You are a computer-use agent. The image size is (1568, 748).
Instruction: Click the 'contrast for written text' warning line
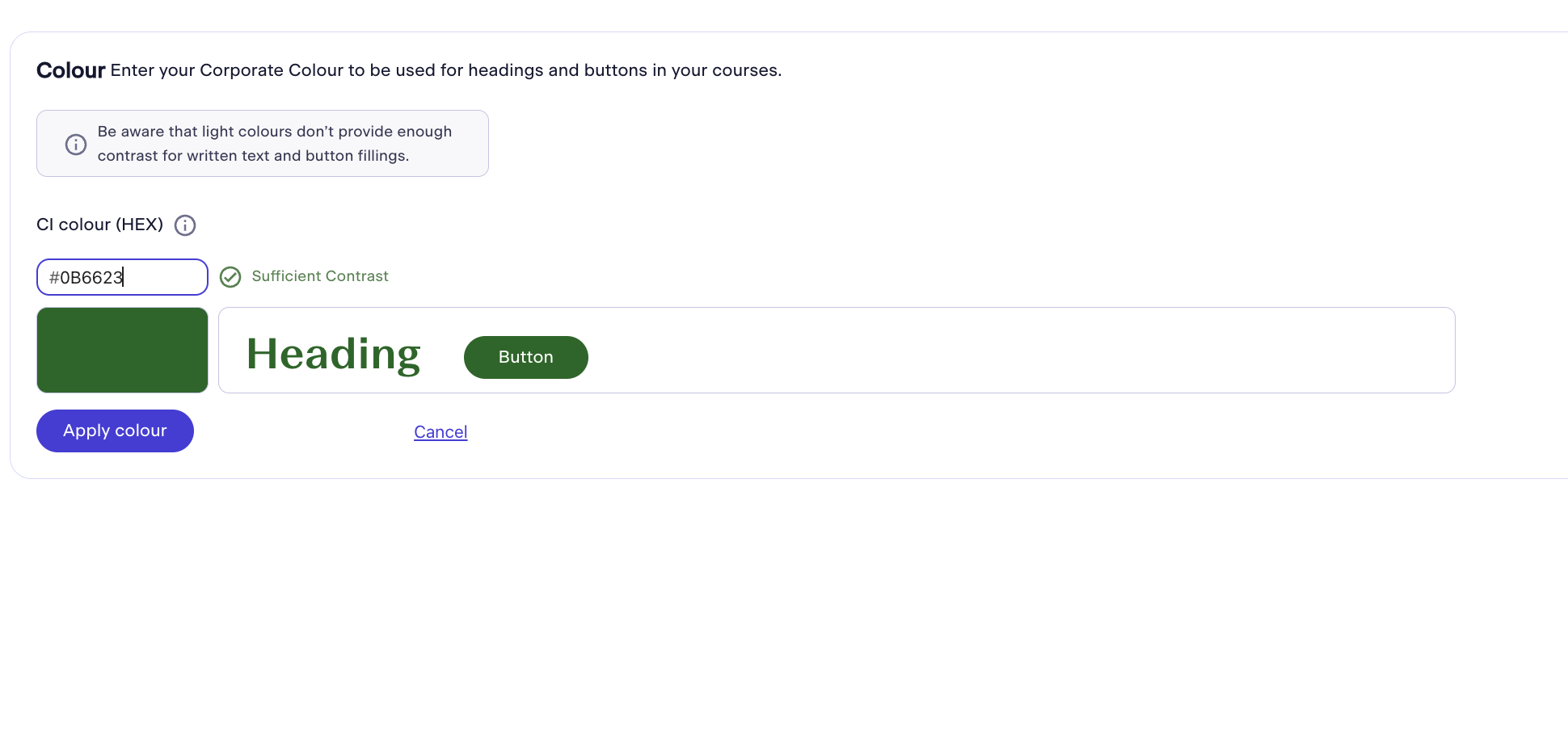253,156
